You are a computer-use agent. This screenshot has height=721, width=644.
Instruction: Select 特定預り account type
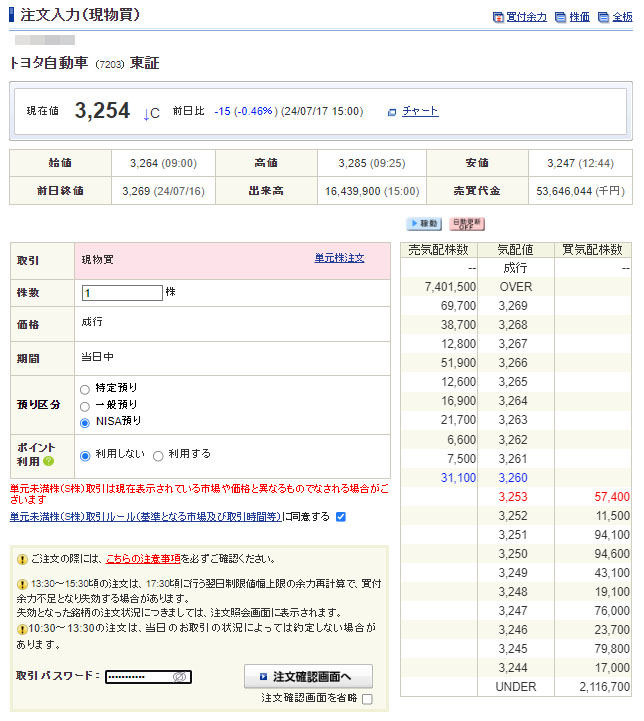(85, 388)
